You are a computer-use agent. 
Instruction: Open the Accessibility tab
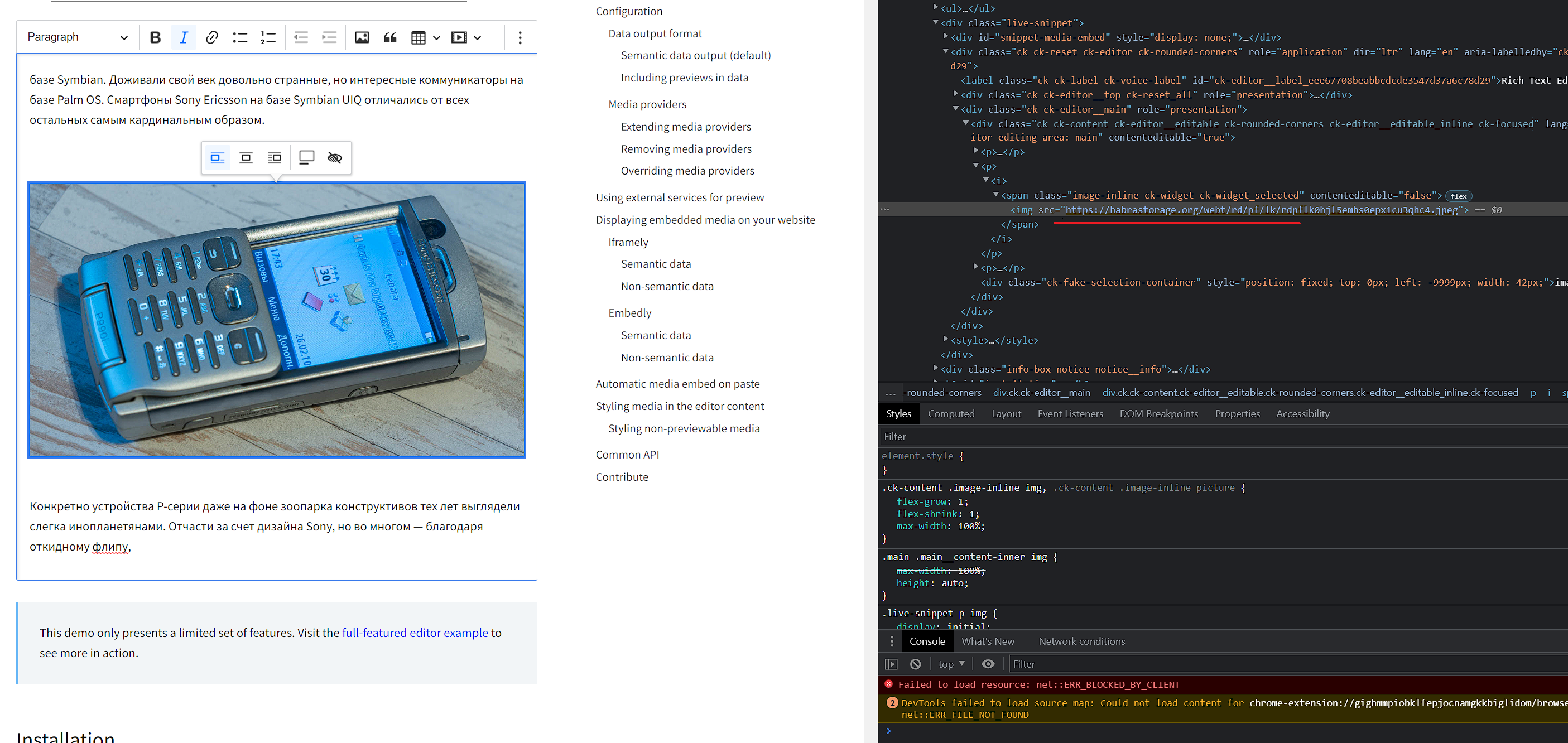click(1302, 414)
